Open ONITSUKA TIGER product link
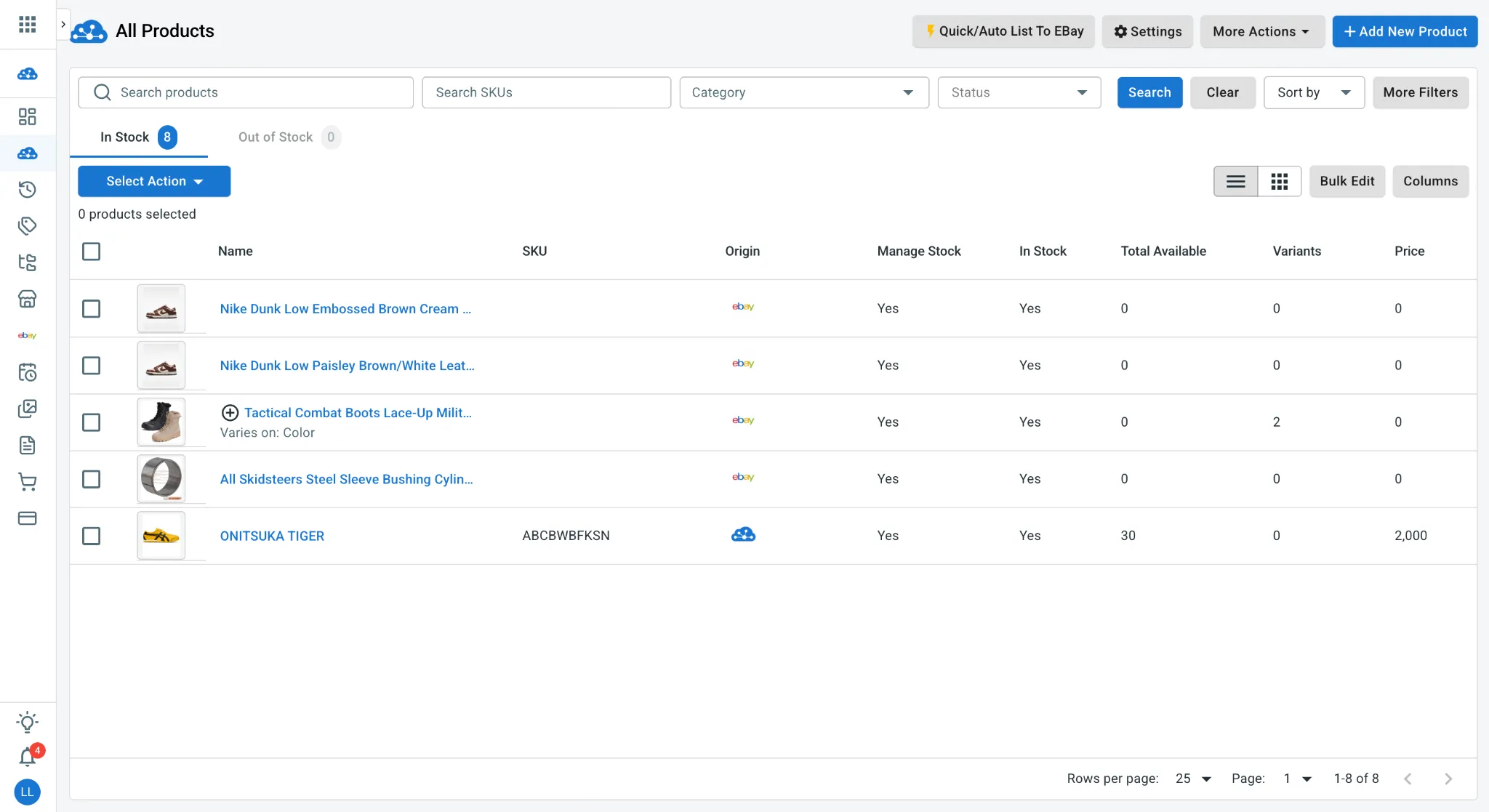Screen dimensions: 1489x812 [272, 536]
